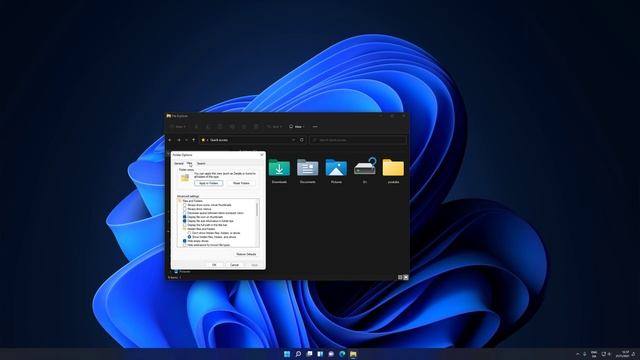640x360 pixels.
Task: Open Chat from the taskbar
Action: point(331,354)
